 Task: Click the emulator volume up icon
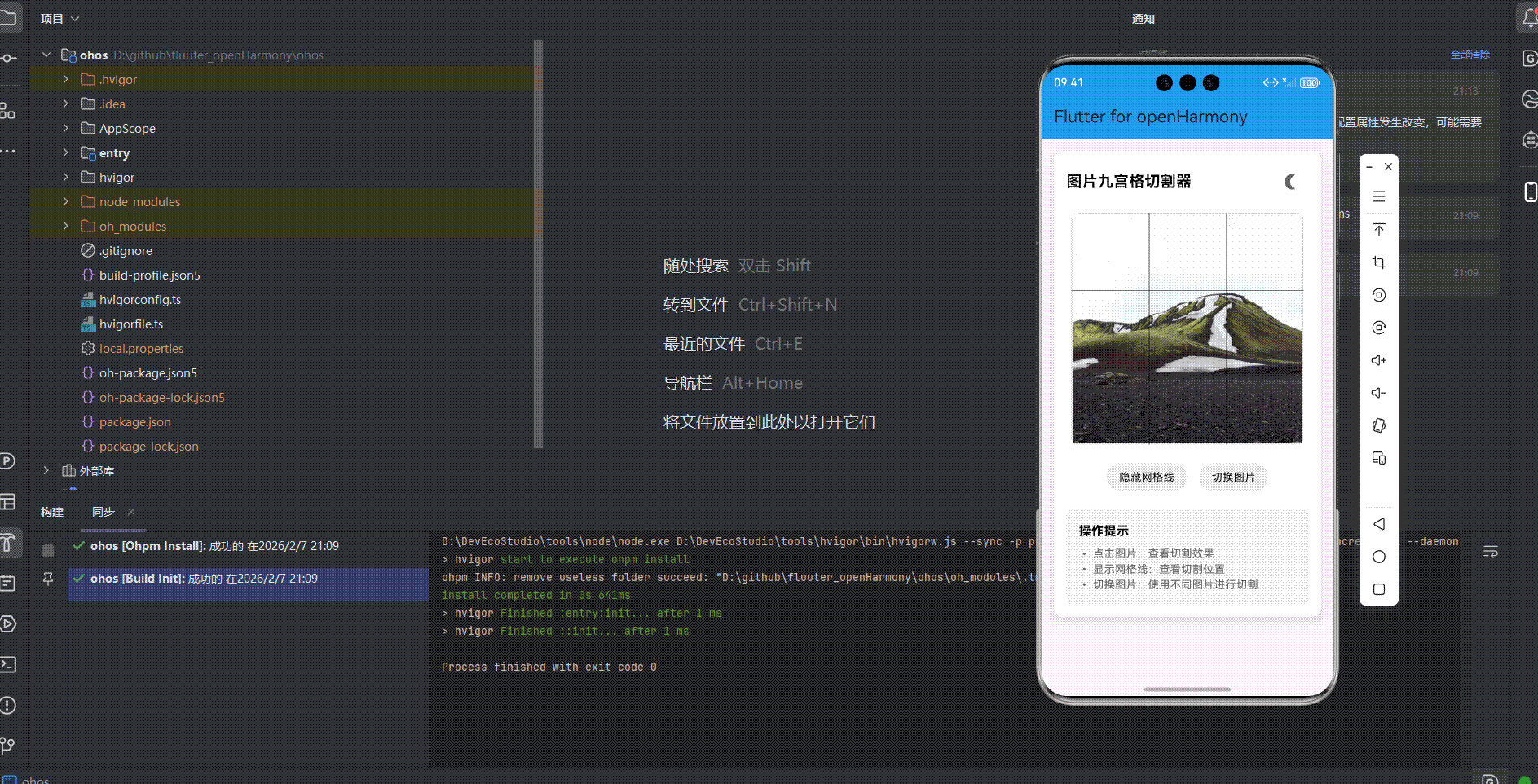[1379, 360]
